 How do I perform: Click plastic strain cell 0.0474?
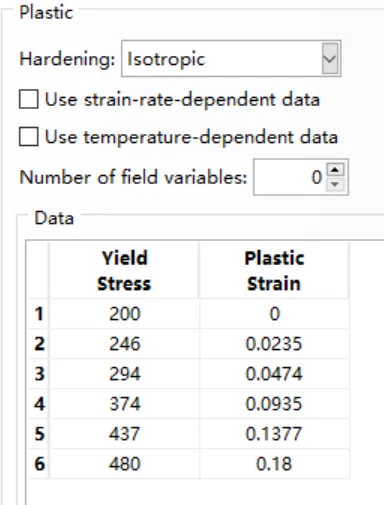click(x=274, y=374)
